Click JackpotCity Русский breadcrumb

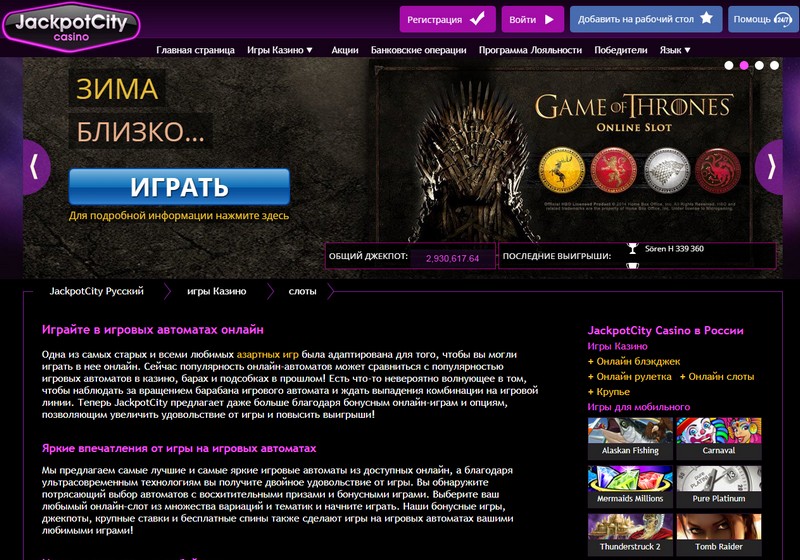(96, 291)
